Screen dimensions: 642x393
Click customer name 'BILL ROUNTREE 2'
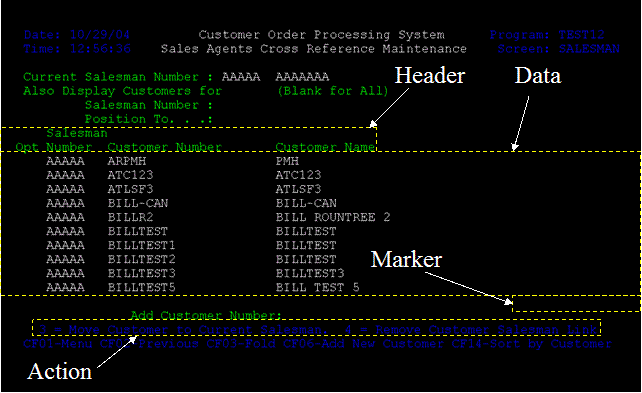pos(333,217)
